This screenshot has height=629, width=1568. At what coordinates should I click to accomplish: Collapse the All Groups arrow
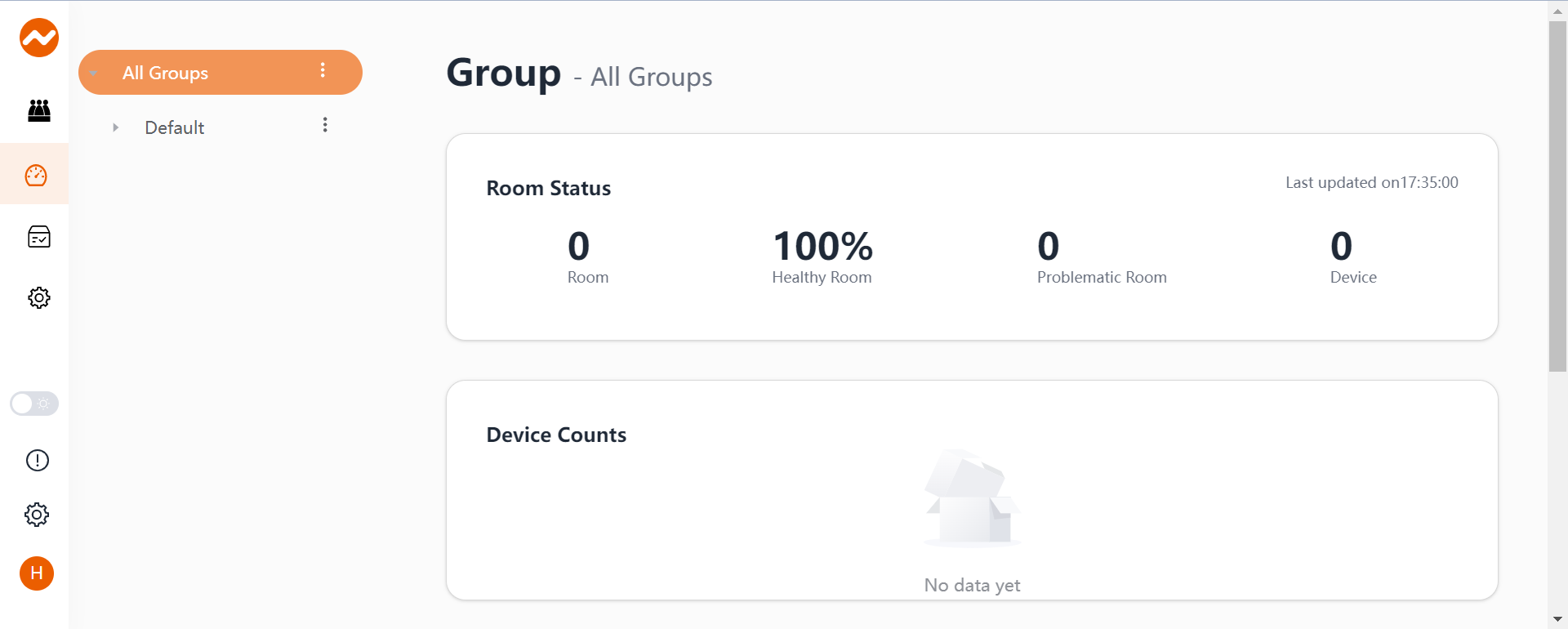[x=94, y=74]
